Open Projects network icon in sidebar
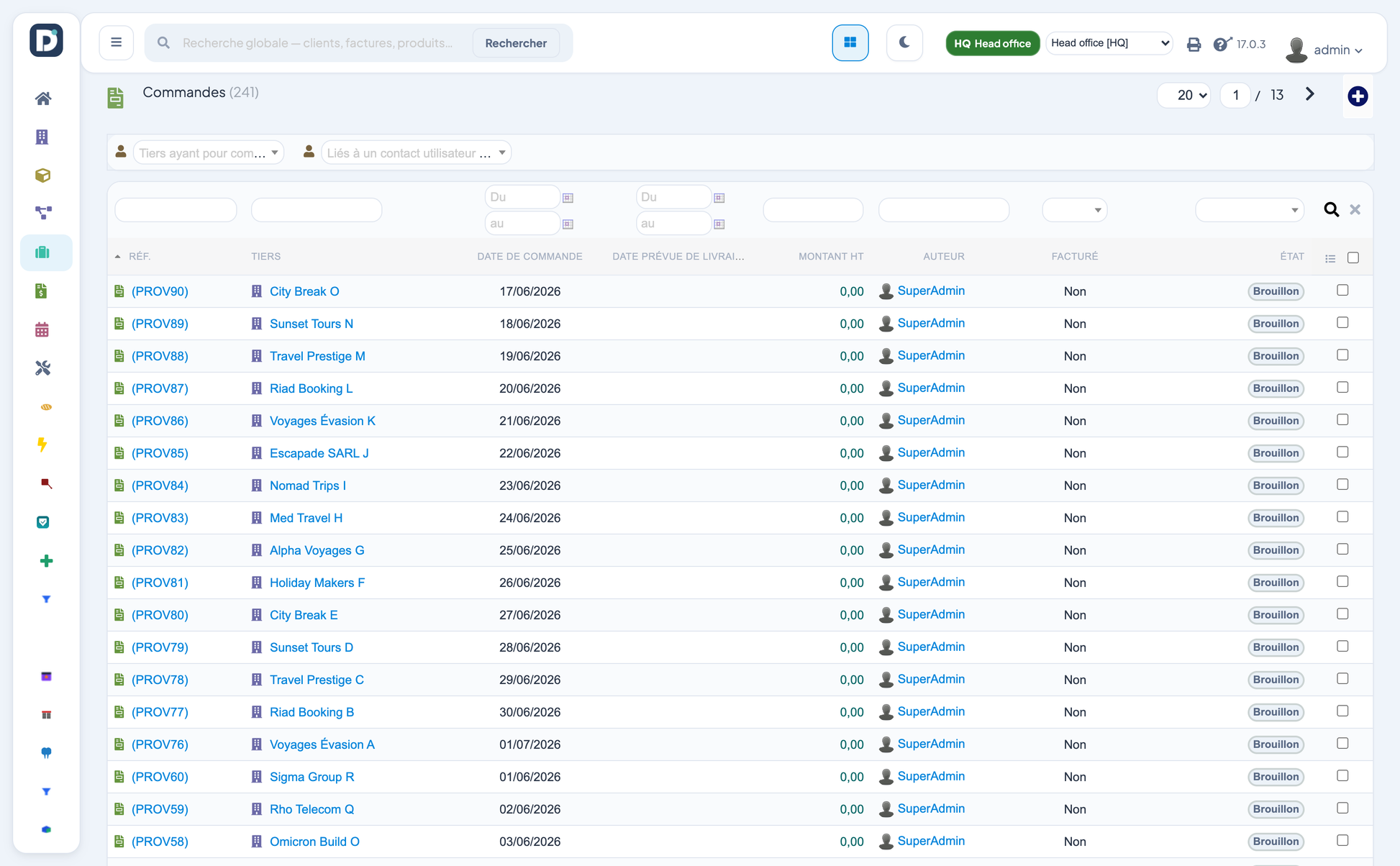Screen dimensions: 1400x866 43,213
